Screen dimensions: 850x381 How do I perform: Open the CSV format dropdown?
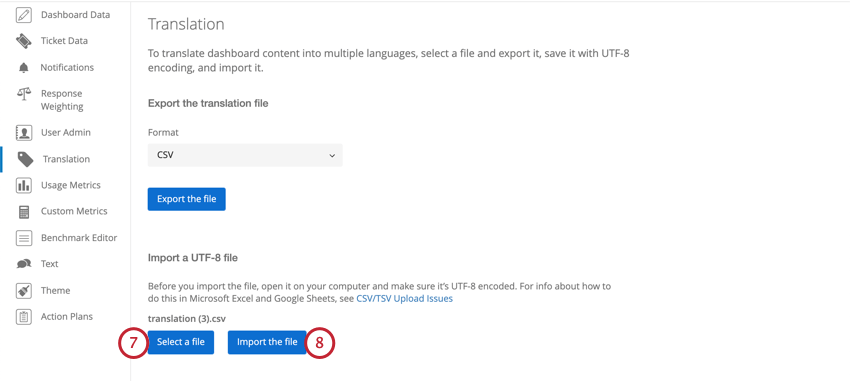(245, 155)
